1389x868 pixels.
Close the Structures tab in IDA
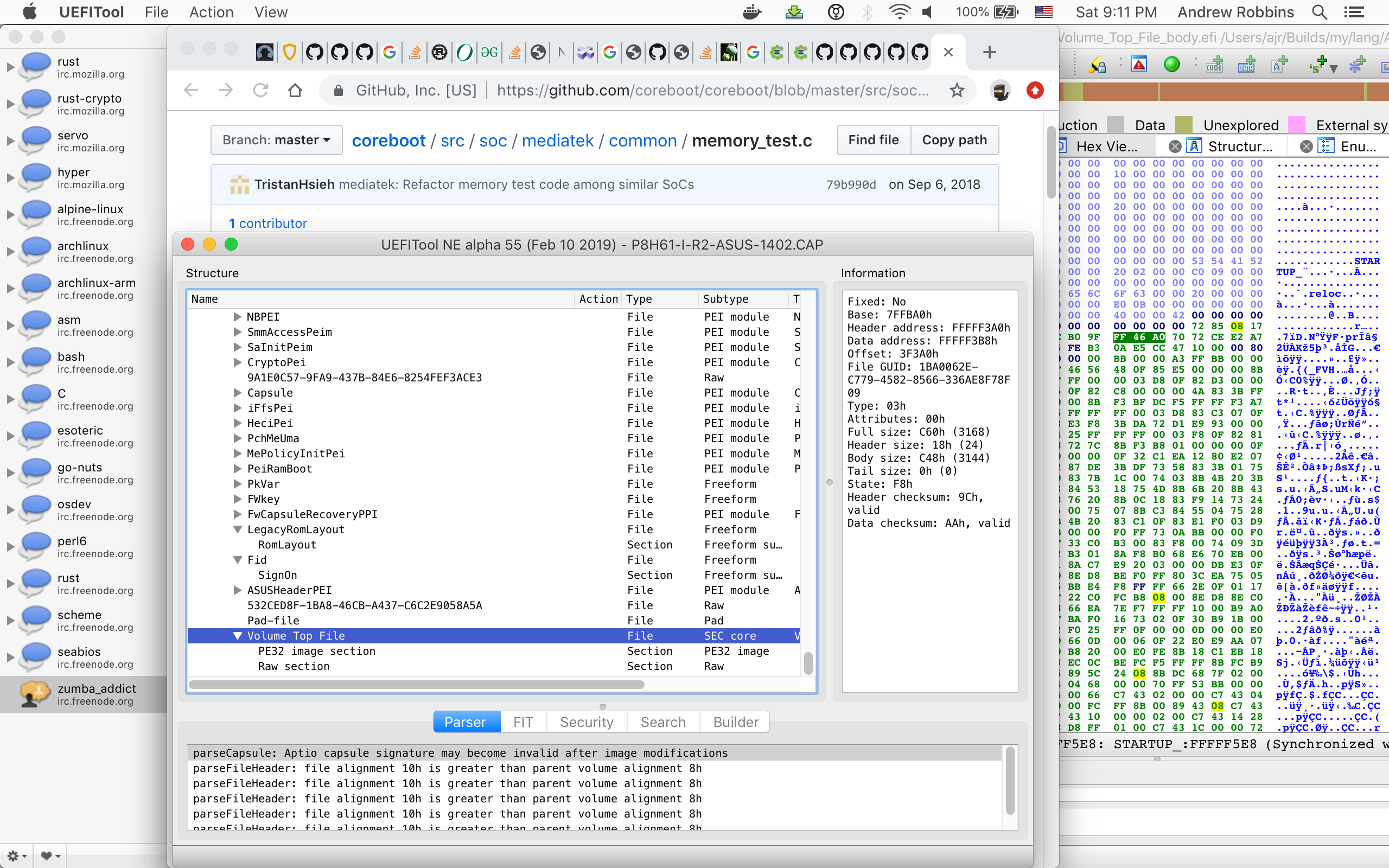coord(1175,146)
